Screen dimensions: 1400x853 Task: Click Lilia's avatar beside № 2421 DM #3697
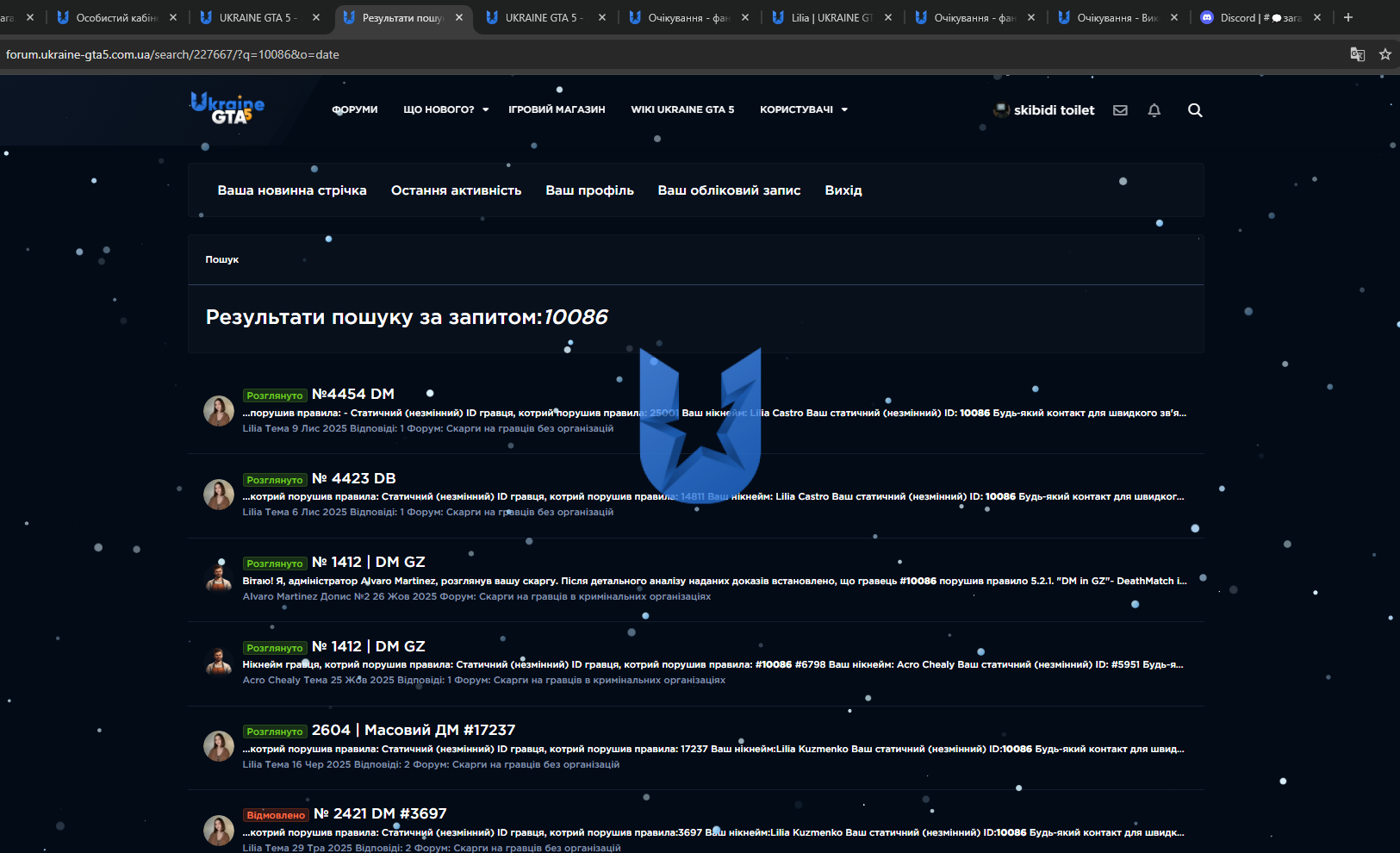(x=219, y=831)
